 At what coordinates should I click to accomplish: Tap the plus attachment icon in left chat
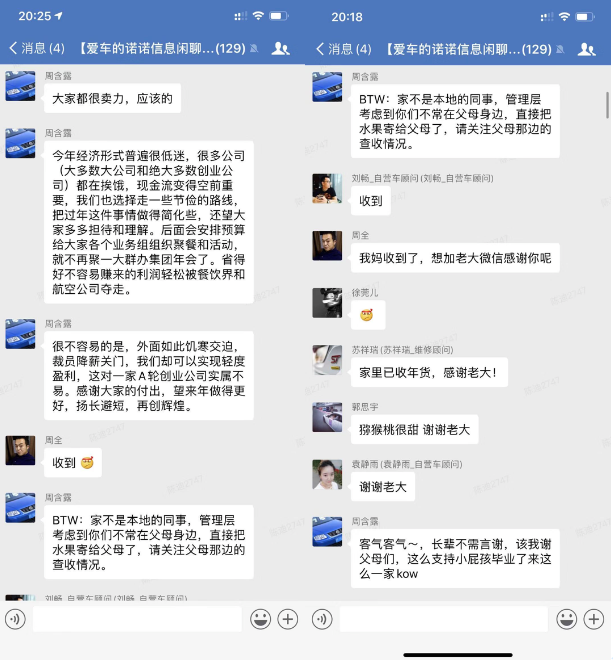pyautogui.click(x=288, y=619)
